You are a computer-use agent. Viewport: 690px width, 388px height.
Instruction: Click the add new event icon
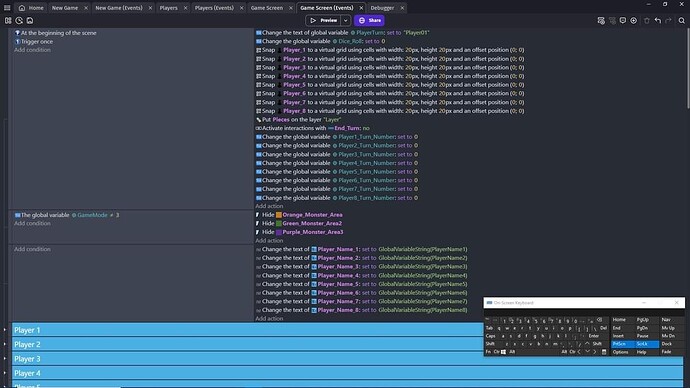click(601, 20)
